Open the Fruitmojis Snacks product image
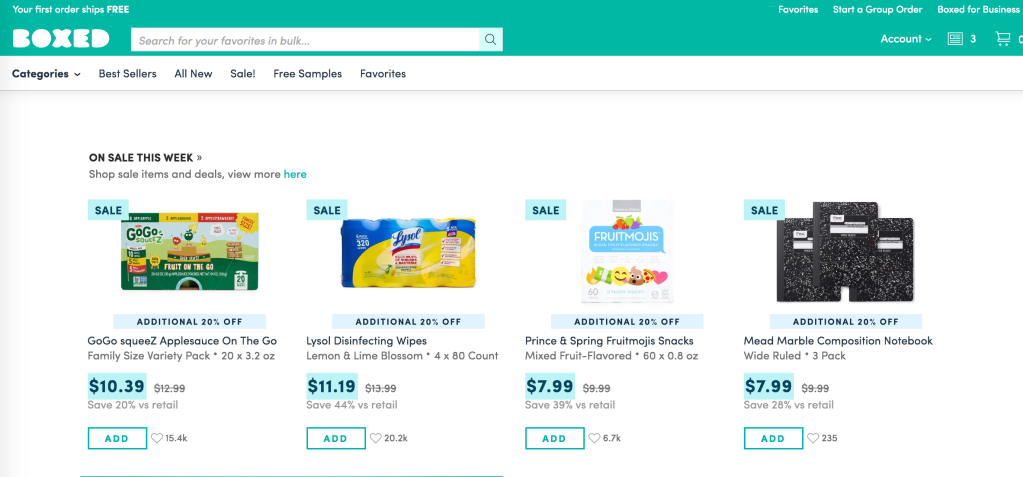 [x=626, y=250]
